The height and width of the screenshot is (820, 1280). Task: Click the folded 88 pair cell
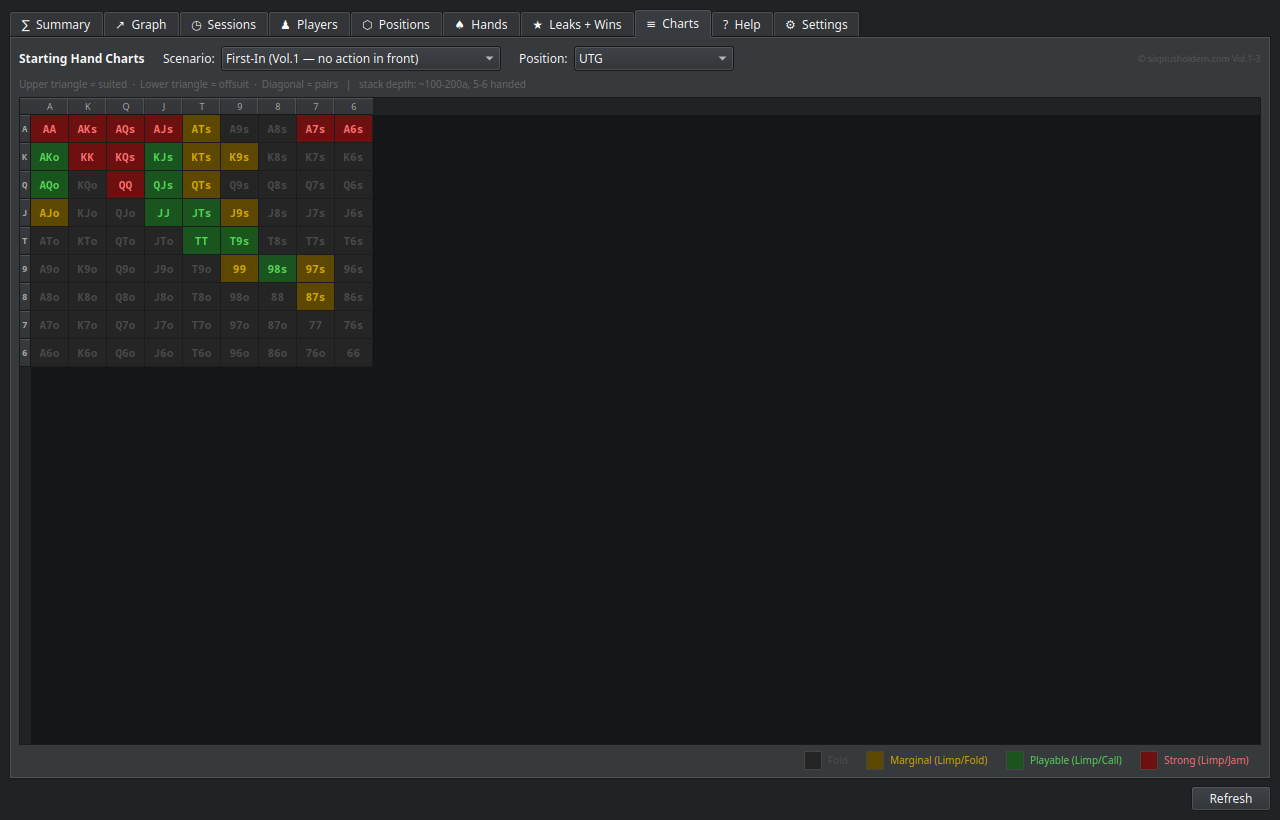coord(278,297)
